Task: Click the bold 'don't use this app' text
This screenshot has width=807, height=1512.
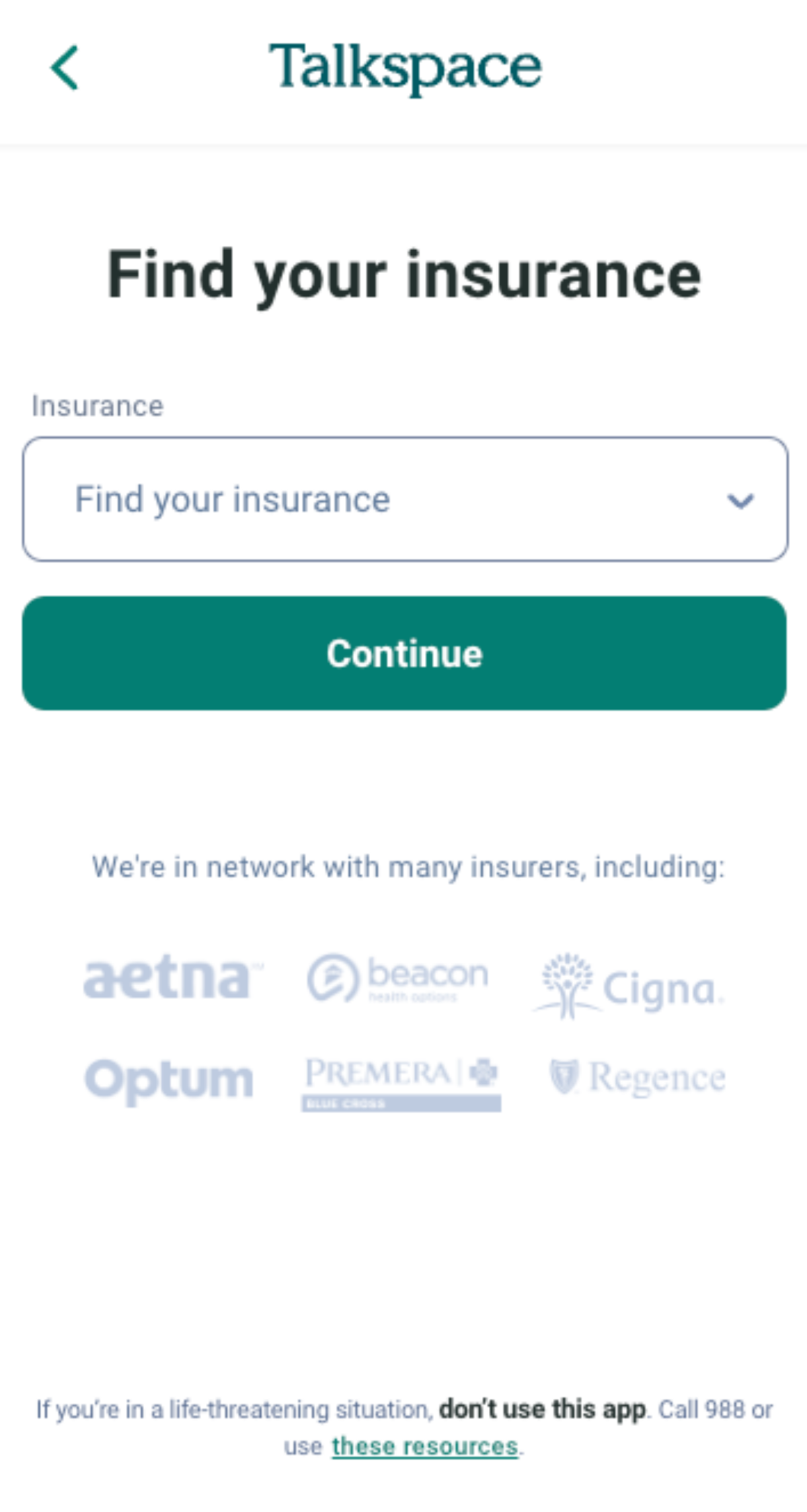Action: (x=542, y=1408)
